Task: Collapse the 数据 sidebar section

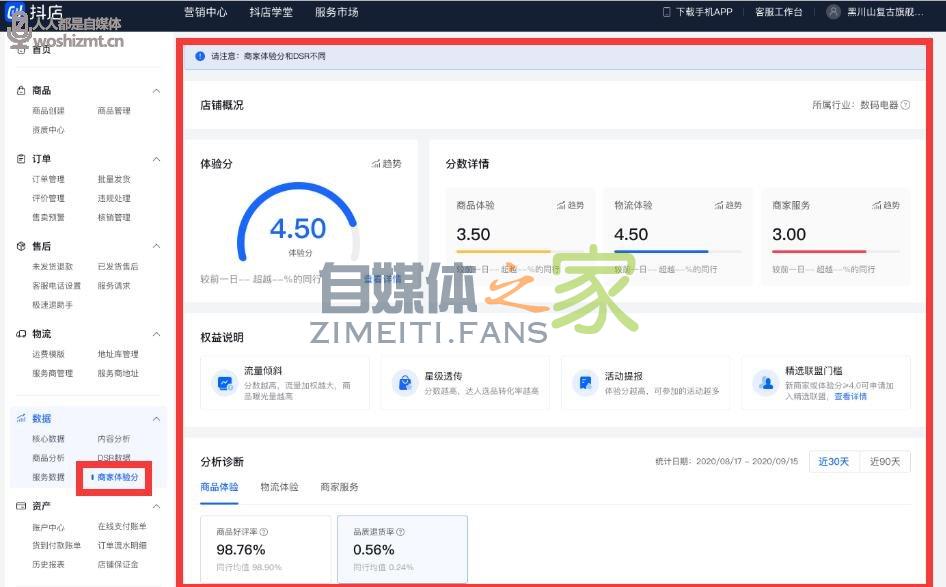Action: (x=156, y=419)
